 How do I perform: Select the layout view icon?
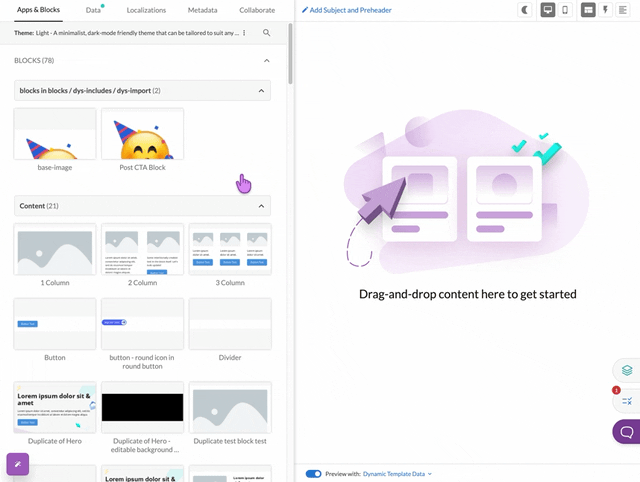[588, 10]
